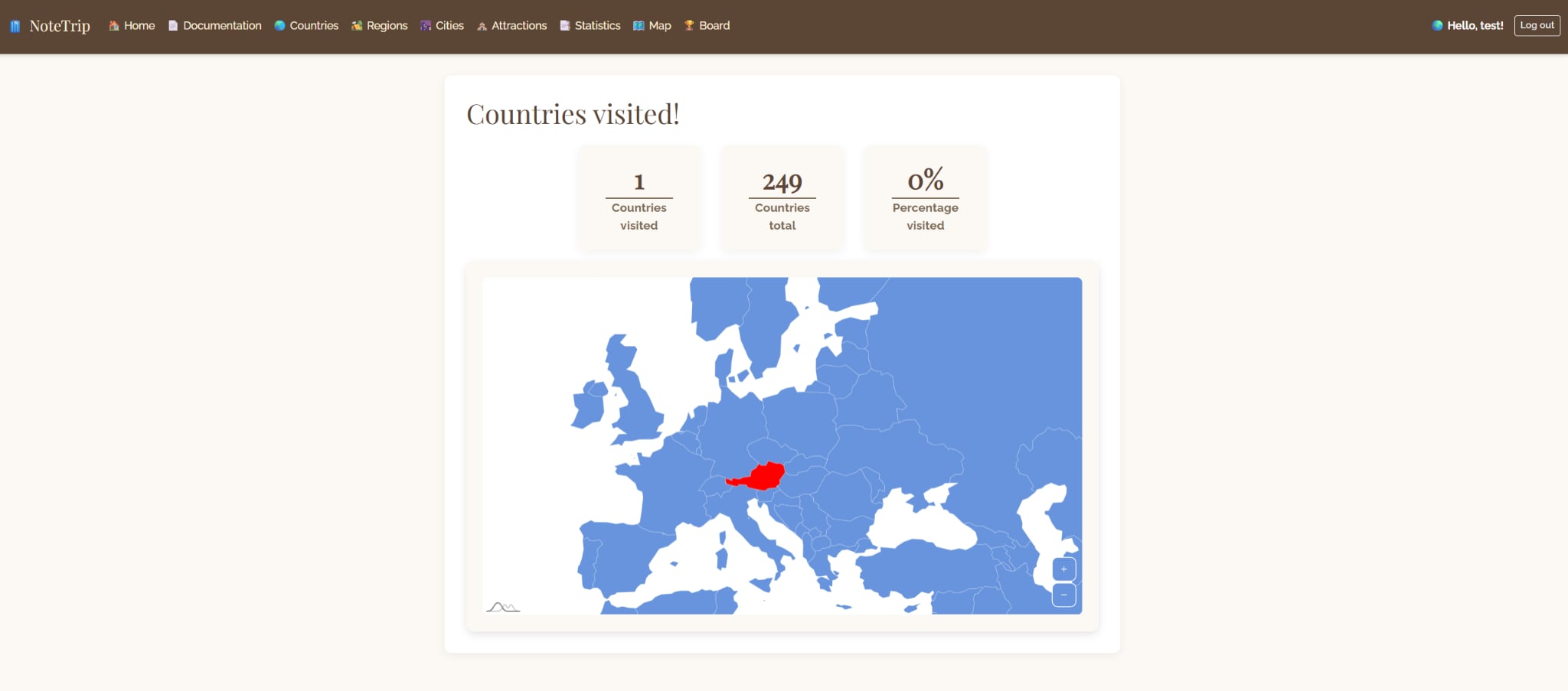Click the 249 Countries total card
The image size is (1568, 691).
[x=782, y=198]
